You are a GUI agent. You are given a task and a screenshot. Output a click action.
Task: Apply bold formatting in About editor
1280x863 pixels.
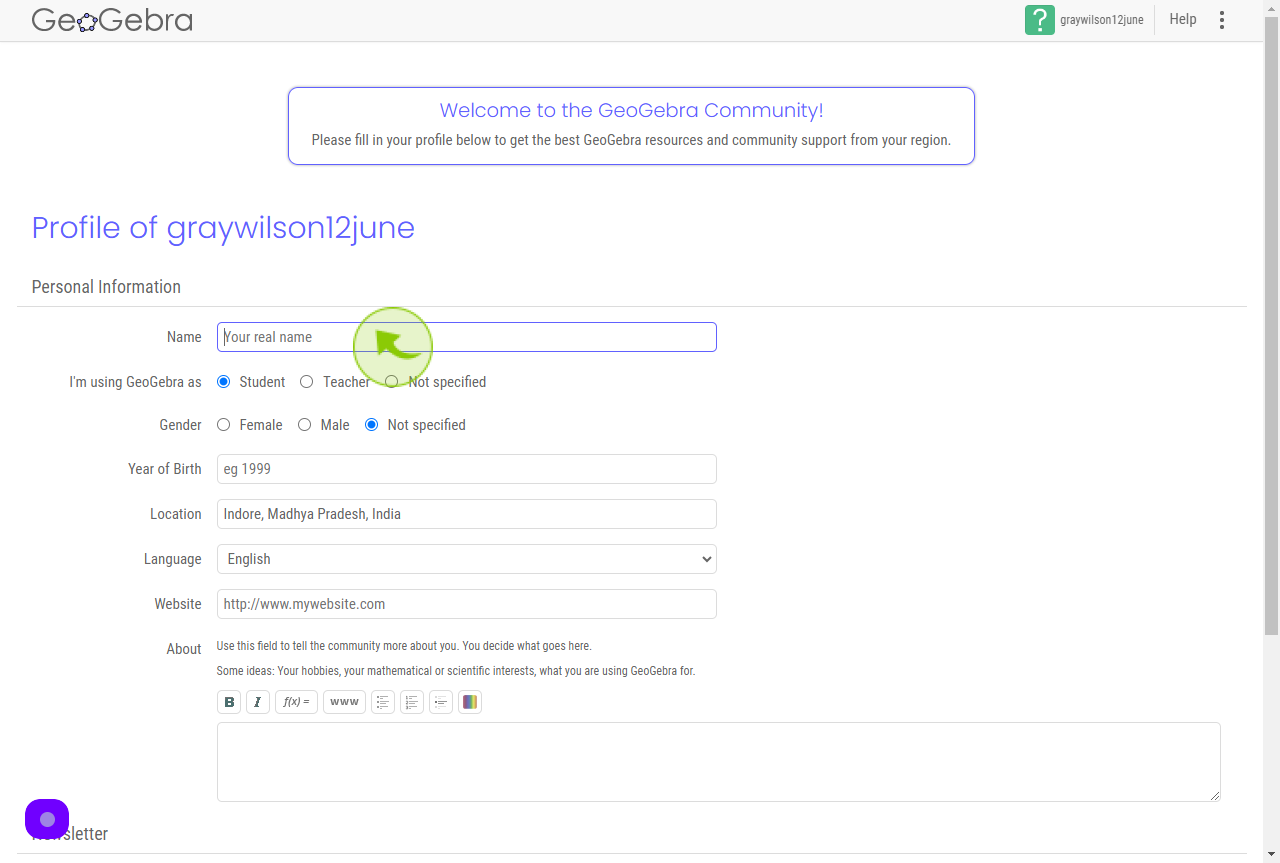pos(229,702)
